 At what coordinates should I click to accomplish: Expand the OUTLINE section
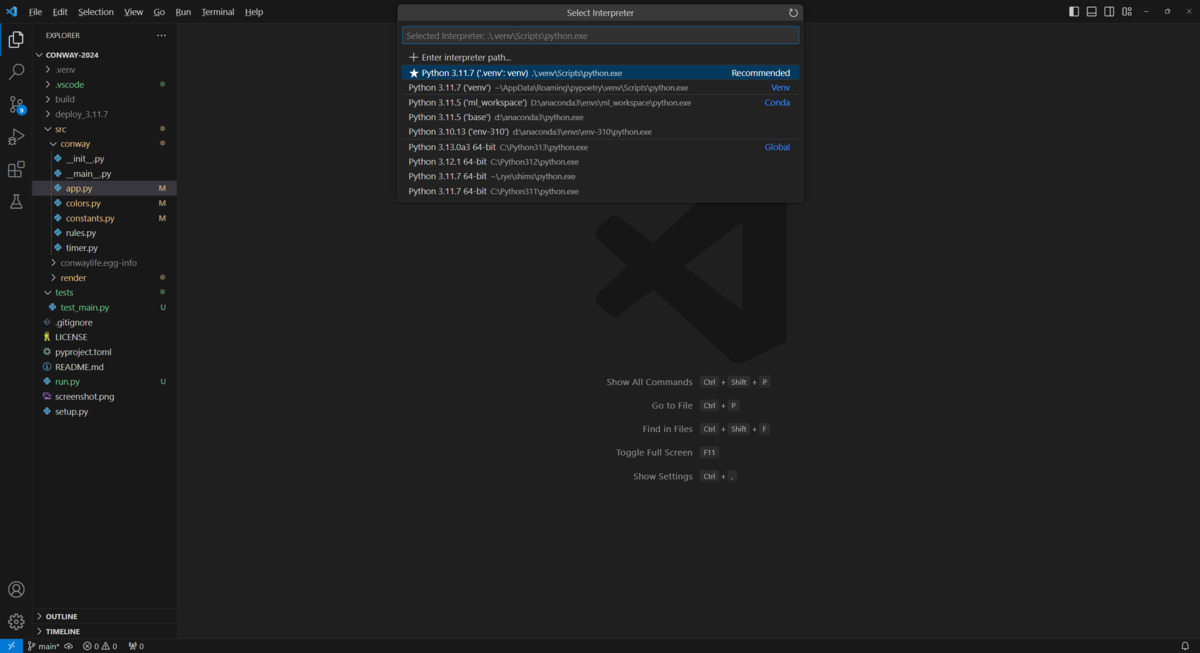pyautogui.click(x=60, y=616)
